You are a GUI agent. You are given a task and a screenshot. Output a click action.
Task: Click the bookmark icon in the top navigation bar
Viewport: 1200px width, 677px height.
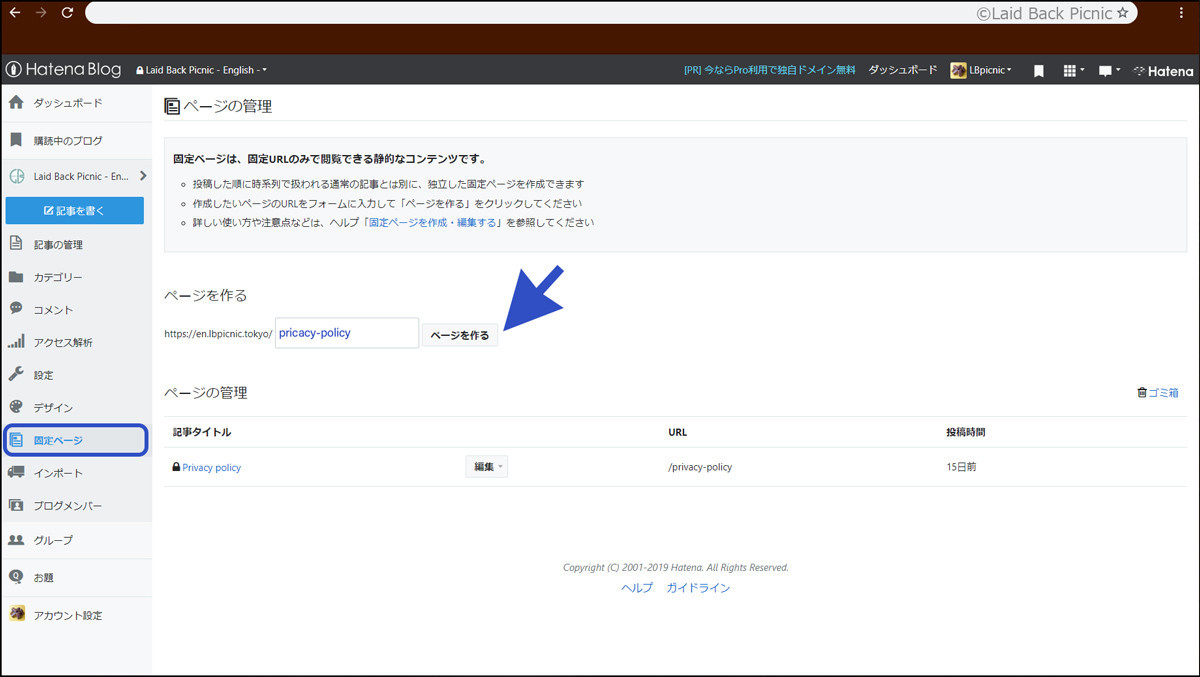click(1038, 70)
